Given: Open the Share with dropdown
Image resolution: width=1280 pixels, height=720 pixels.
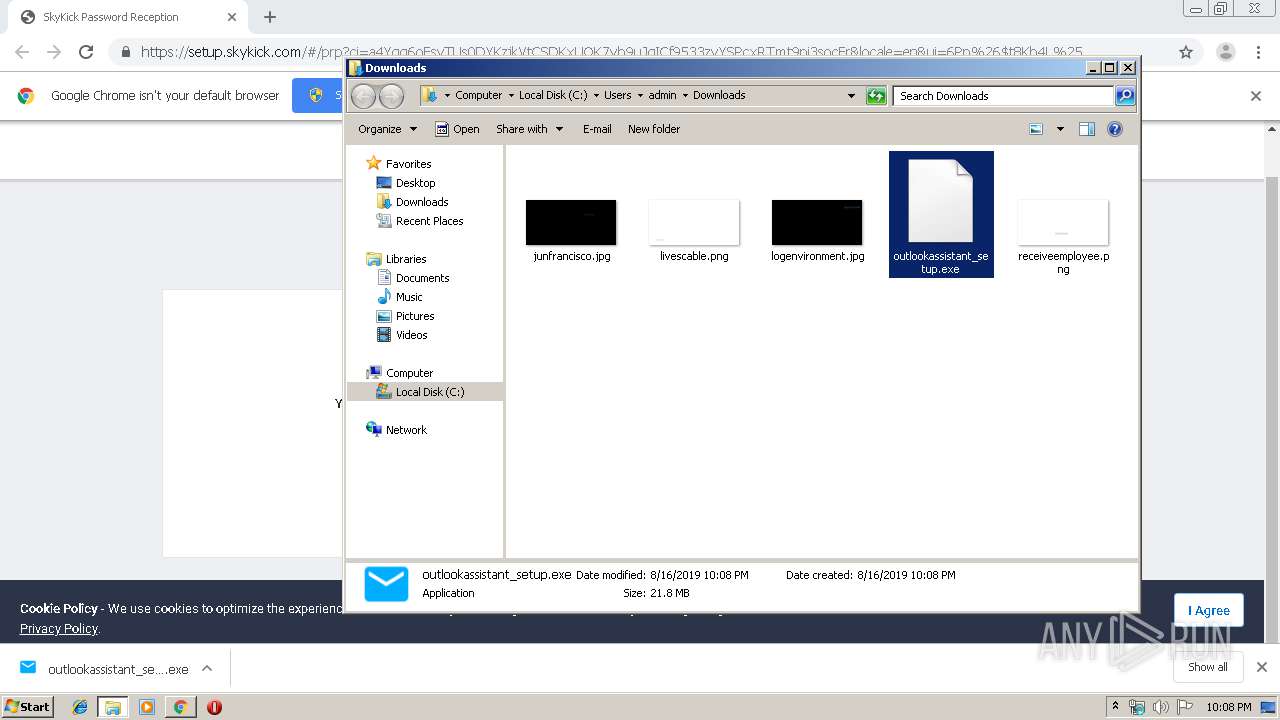Looking at the screenshot, I should (x=529, y=129).
